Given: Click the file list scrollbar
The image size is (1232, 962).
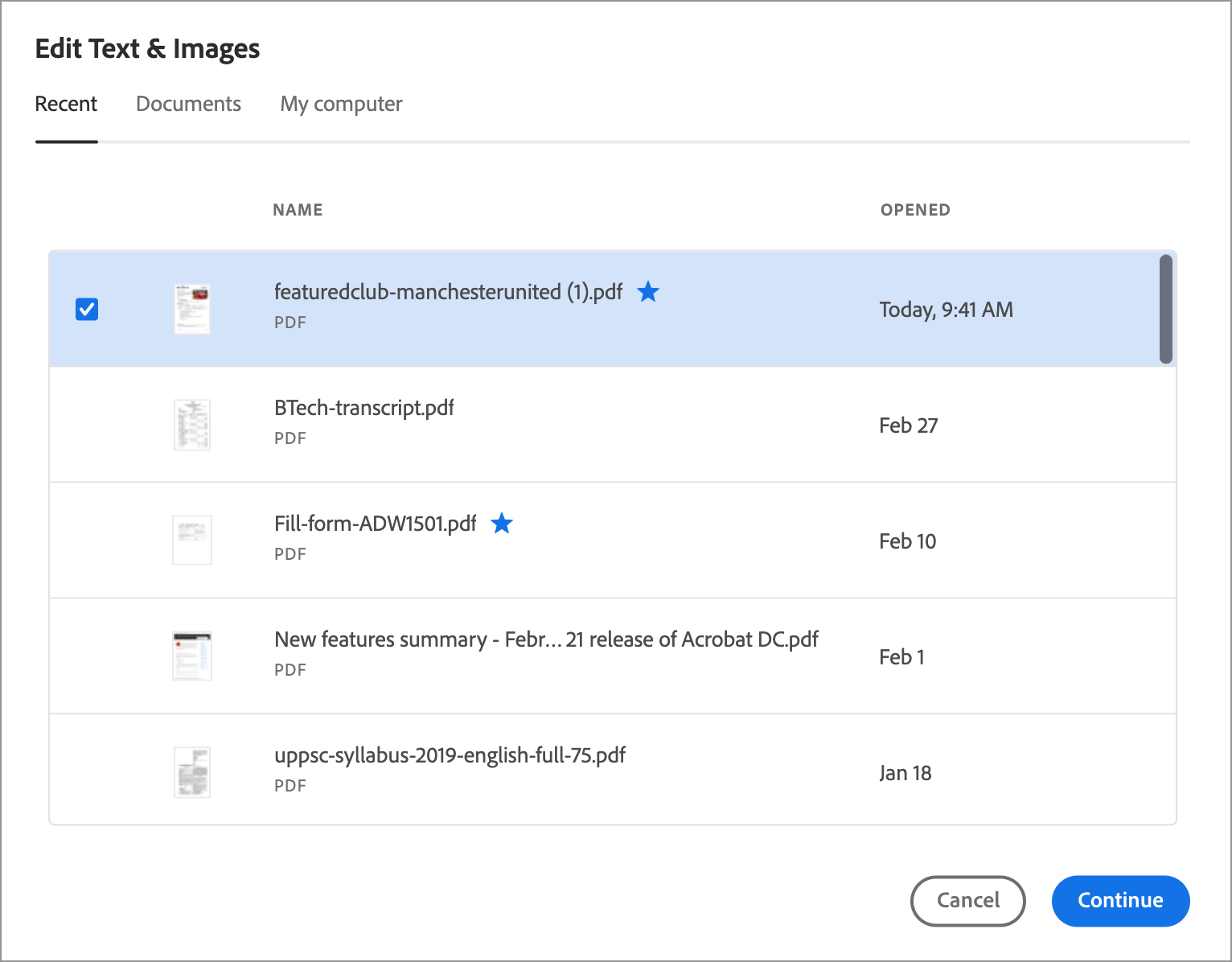Looking at the screenshot, I should [1165, 309].
